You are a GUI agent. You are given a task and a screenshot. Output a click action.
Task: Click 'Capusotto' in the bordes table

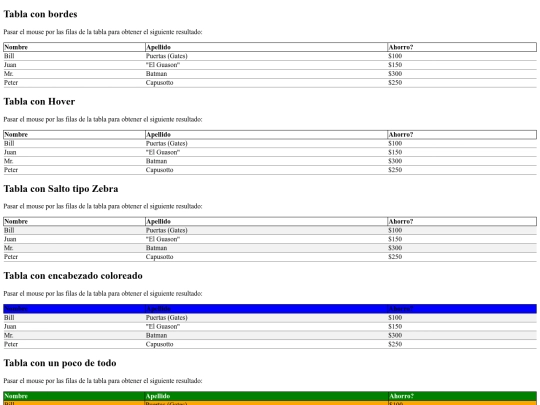[x=159, y=83]
